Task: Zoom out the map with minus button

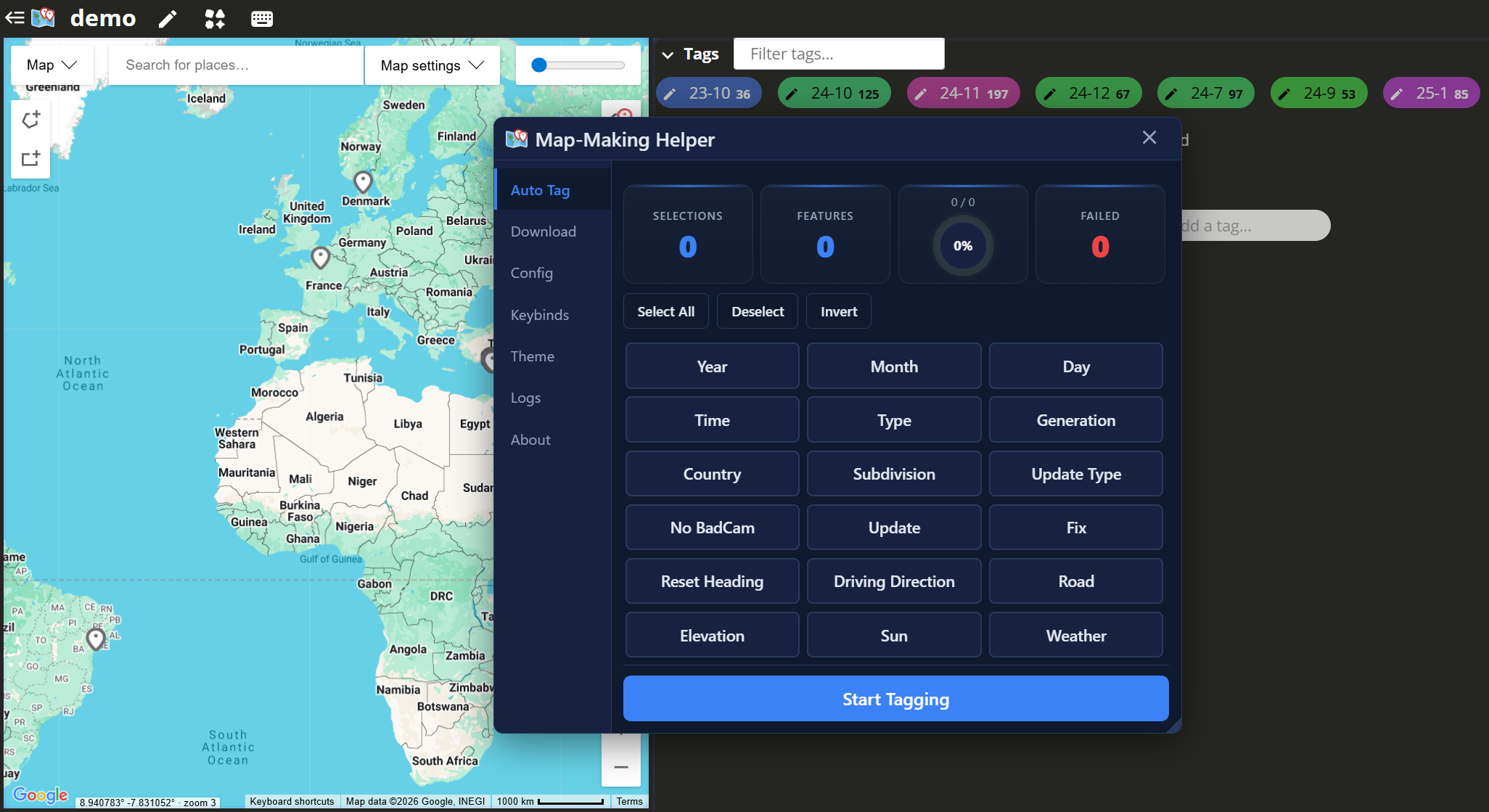Action: [621, 767]
